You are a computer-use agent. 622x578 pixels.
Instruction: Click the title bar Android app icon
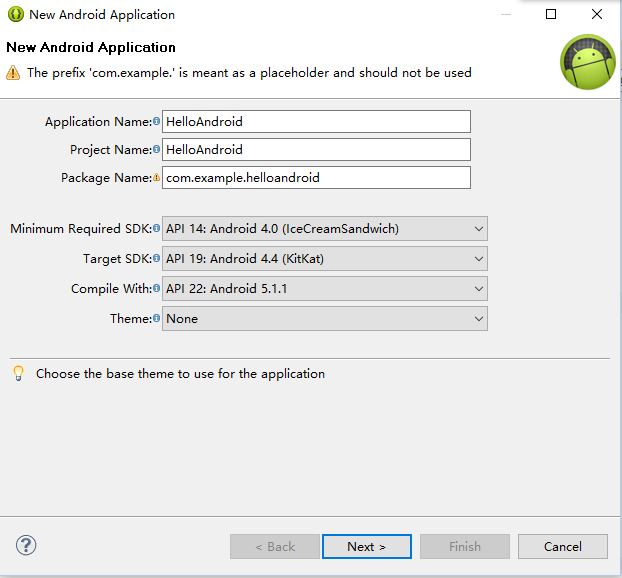[15, 15]
